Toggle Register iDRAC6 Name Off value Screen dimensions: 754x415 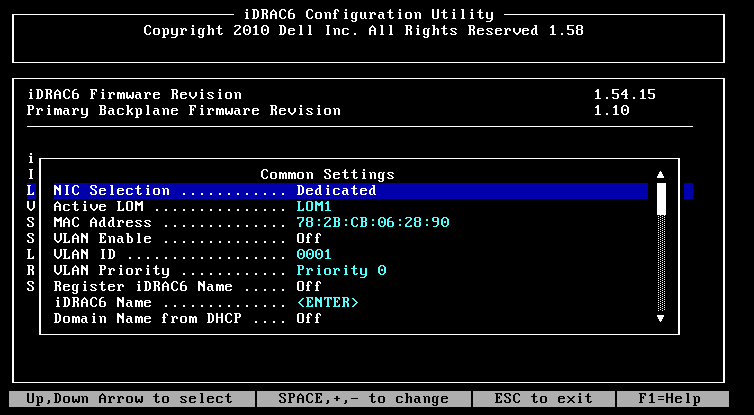pos(308,286)
